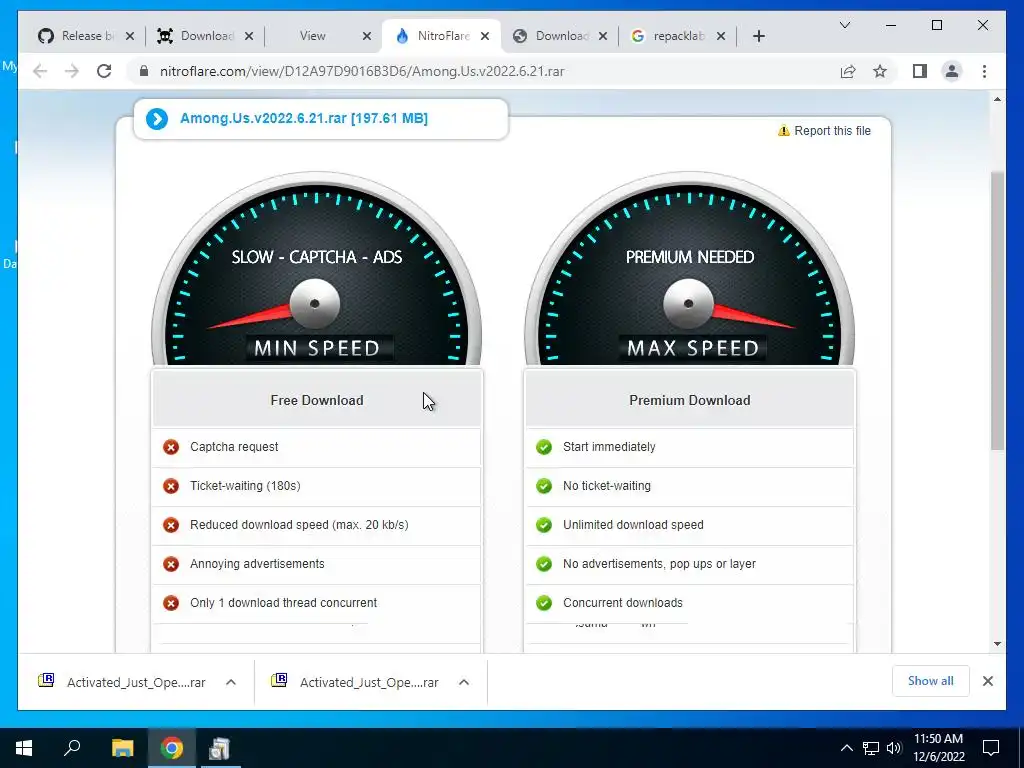Click the Chrome taskbar icon
The image size is (1024, 768).
pyautogui.click(x=172, y=748)
